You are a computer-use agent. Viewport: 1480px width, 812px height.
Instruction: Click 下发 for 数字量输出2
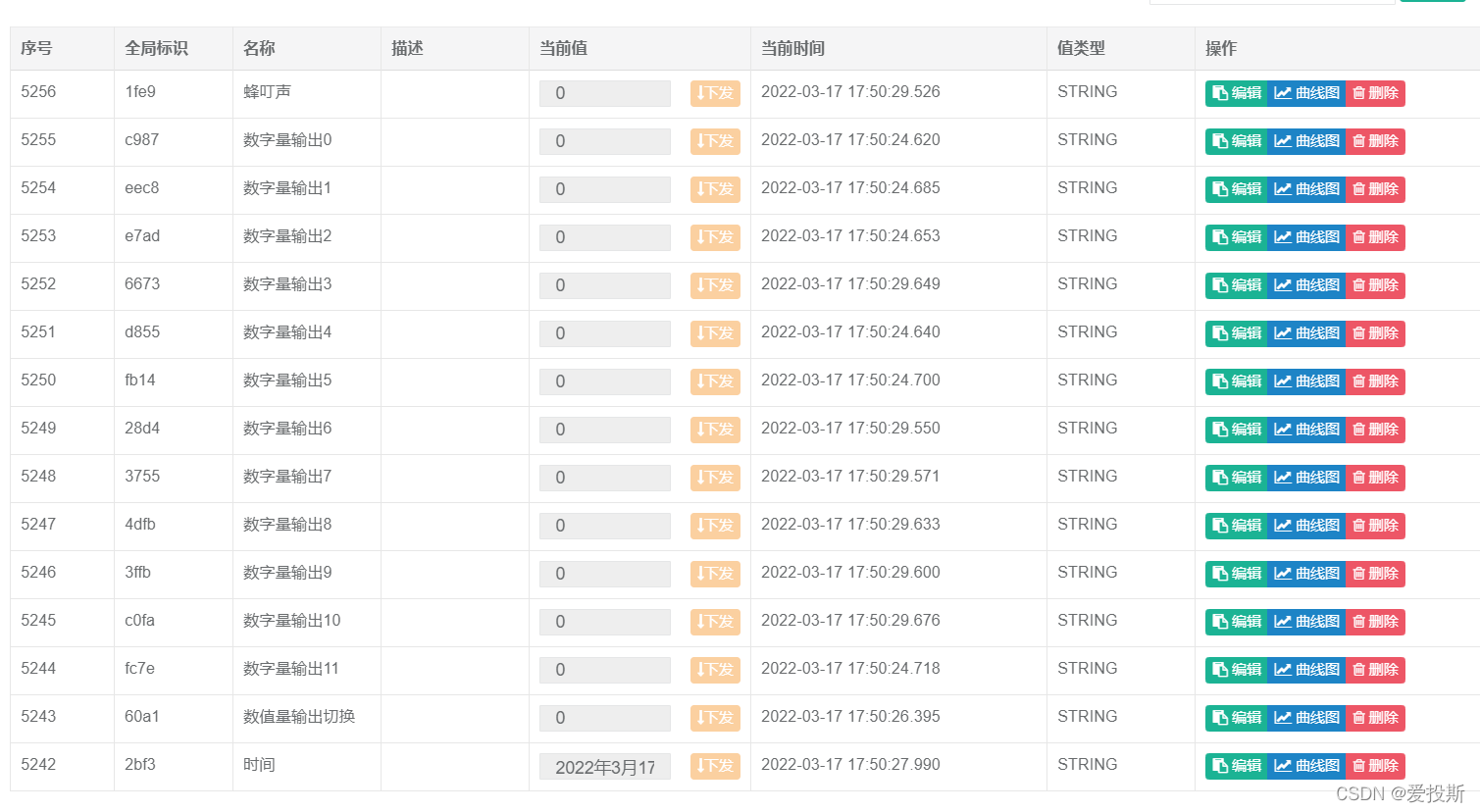715,237
